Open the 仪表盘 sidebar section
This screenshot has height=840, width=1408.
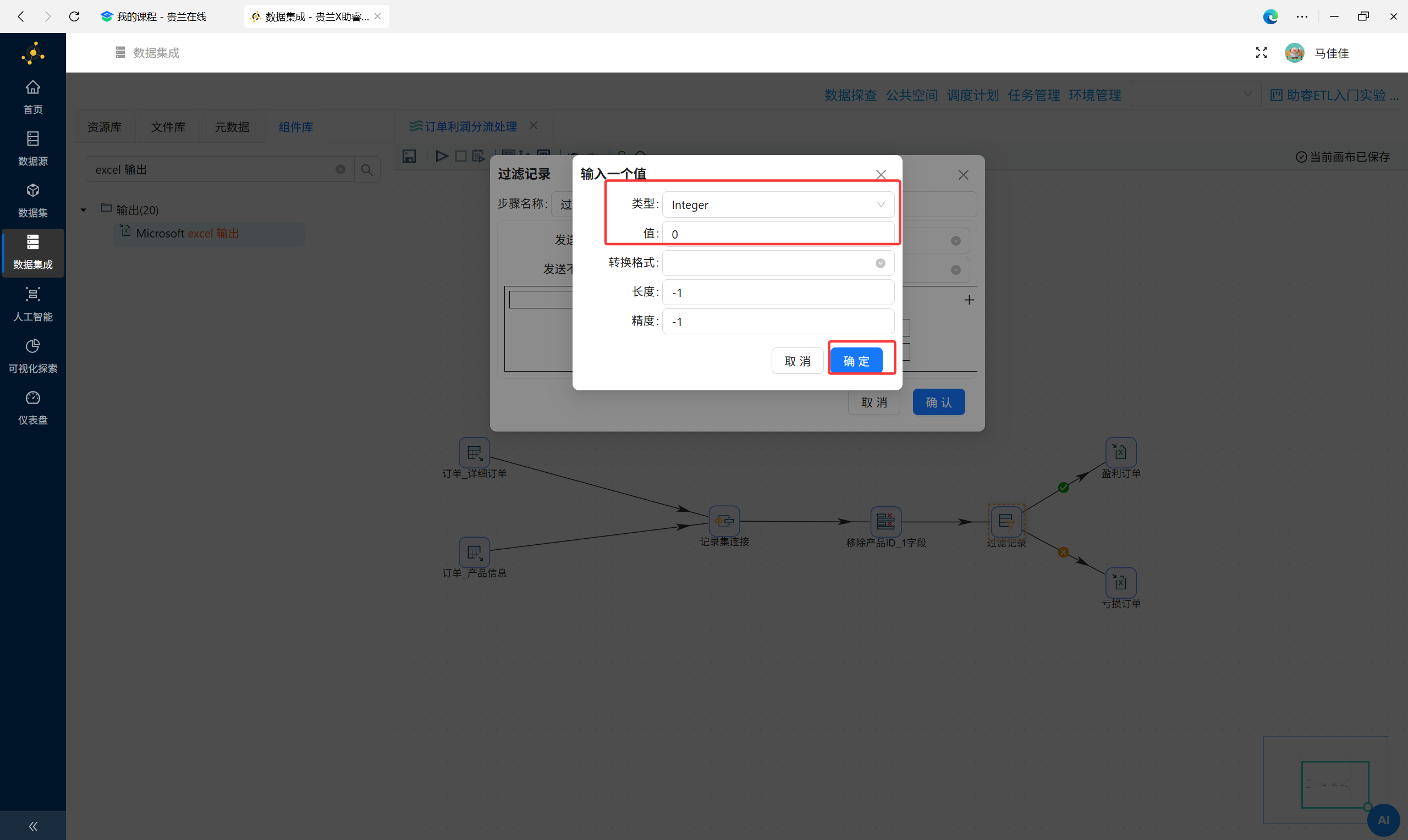pos(33,407)
